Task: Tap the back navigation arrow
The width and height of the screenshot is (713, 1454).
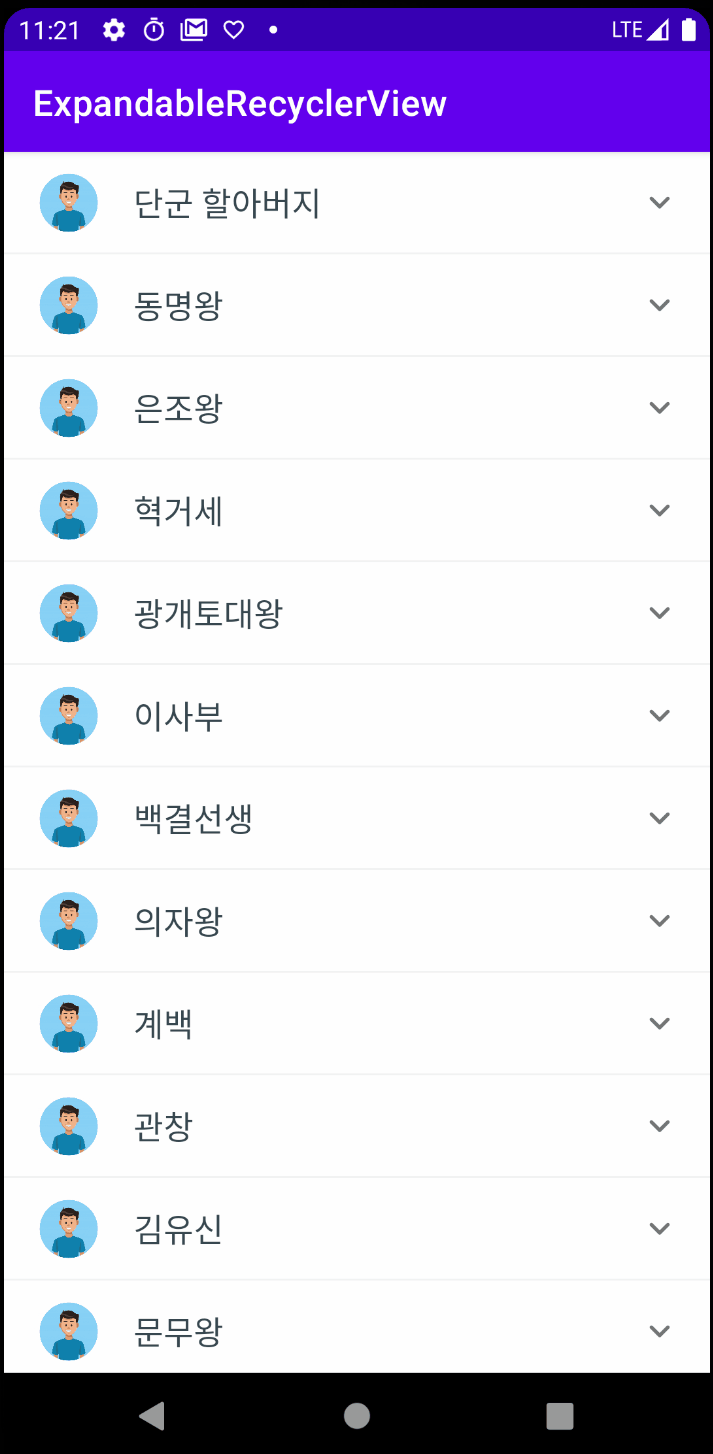Action: pyautogui.click(x=152, y=1415)
